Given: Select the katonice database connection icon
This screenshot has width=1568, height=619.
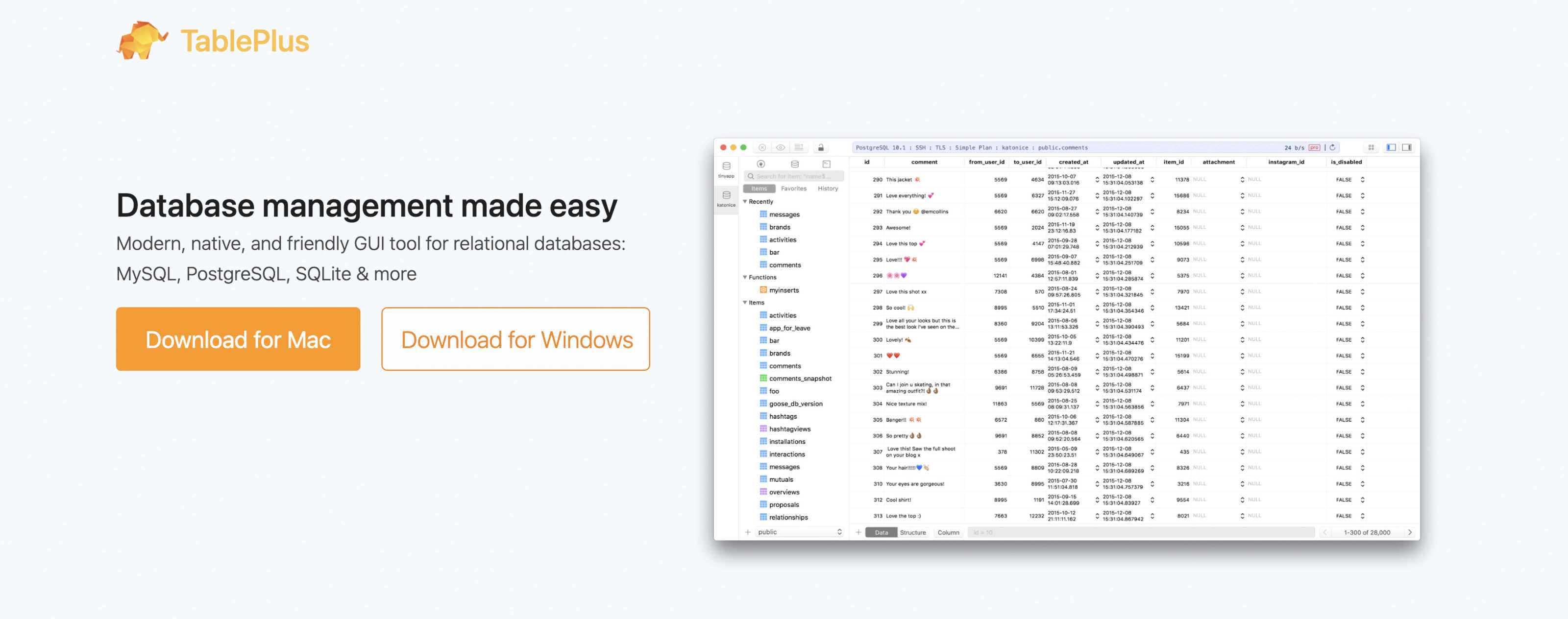Looking at the screenshot, I should tap(726, 196).
